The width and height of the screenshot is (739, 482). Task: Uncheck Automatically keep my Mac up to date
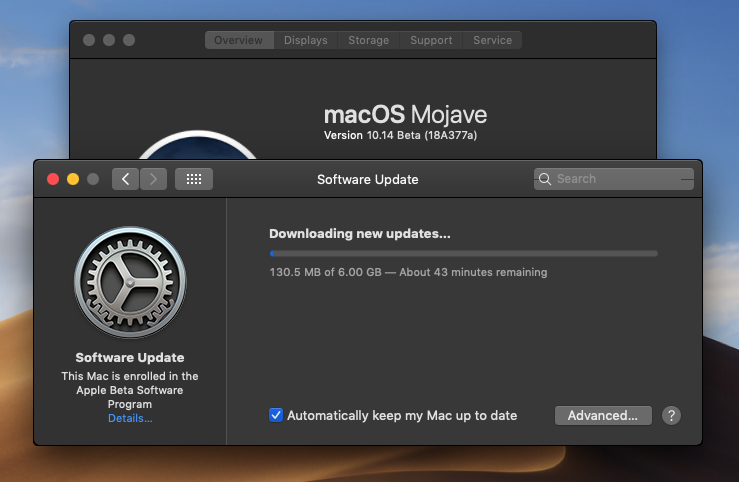tap(276, 415)
